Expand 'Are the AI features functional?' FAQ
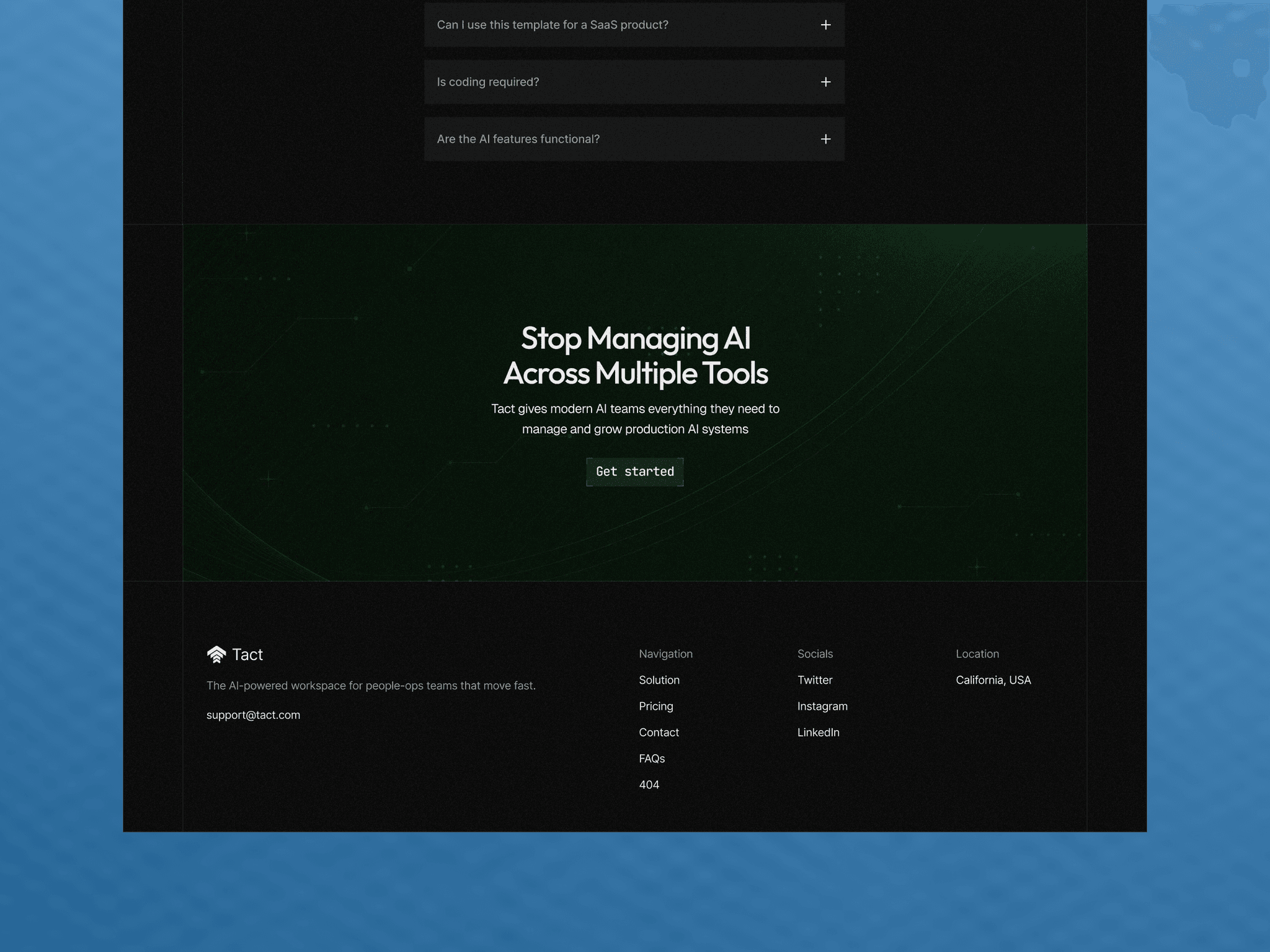Viewport: 1270px width, 952px height. [634, 139]
